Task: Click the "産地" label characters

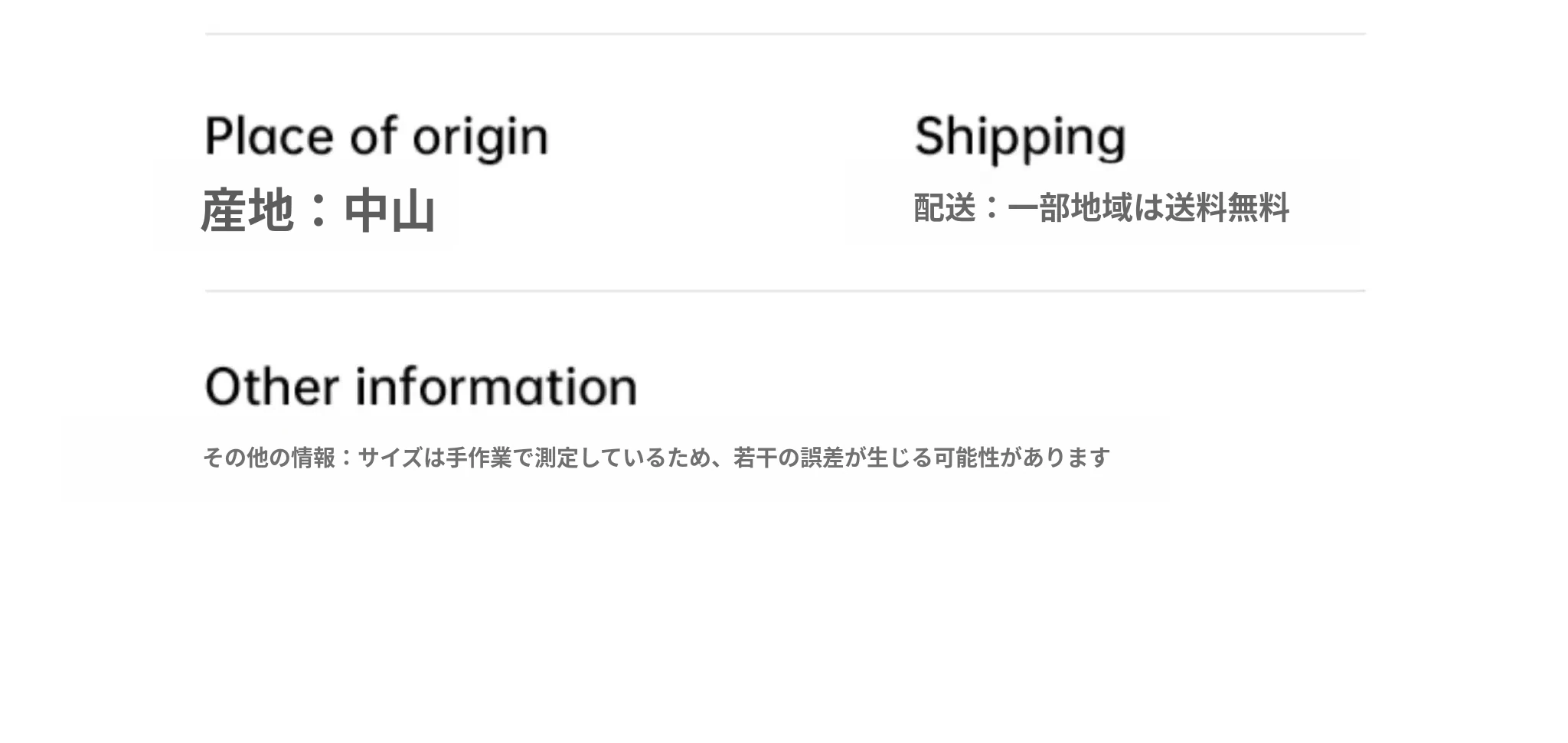Action: (x=247, y=210)
